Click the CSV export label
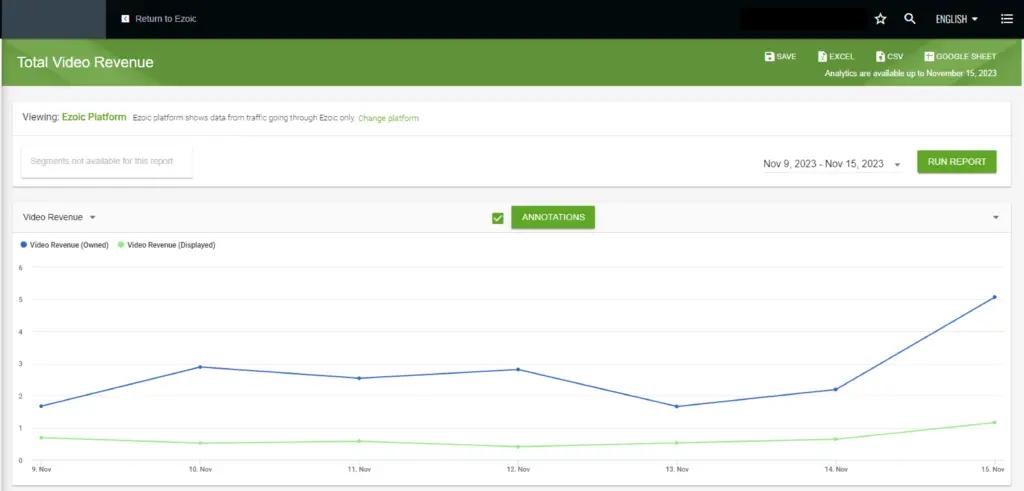The width and height of the screenshot is (1024, 491). click(x=895, y=57)
